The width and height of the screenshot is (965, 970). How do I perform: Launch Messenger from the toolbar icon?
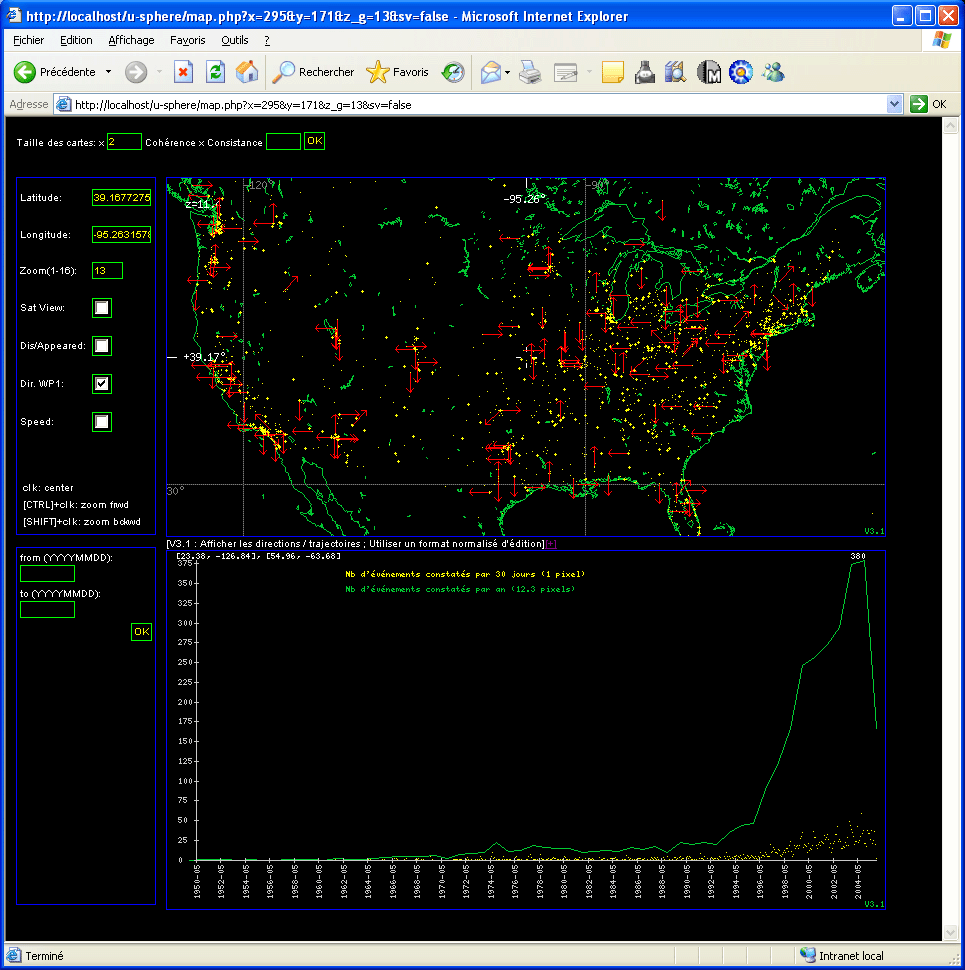[771, 72]
